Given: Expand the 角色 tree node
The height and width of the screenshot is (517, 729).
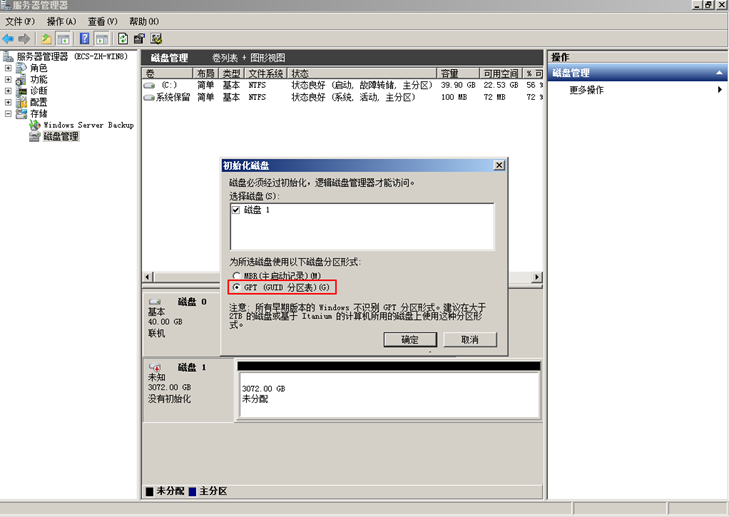Looking at the screenshot, I should point(9,69).
